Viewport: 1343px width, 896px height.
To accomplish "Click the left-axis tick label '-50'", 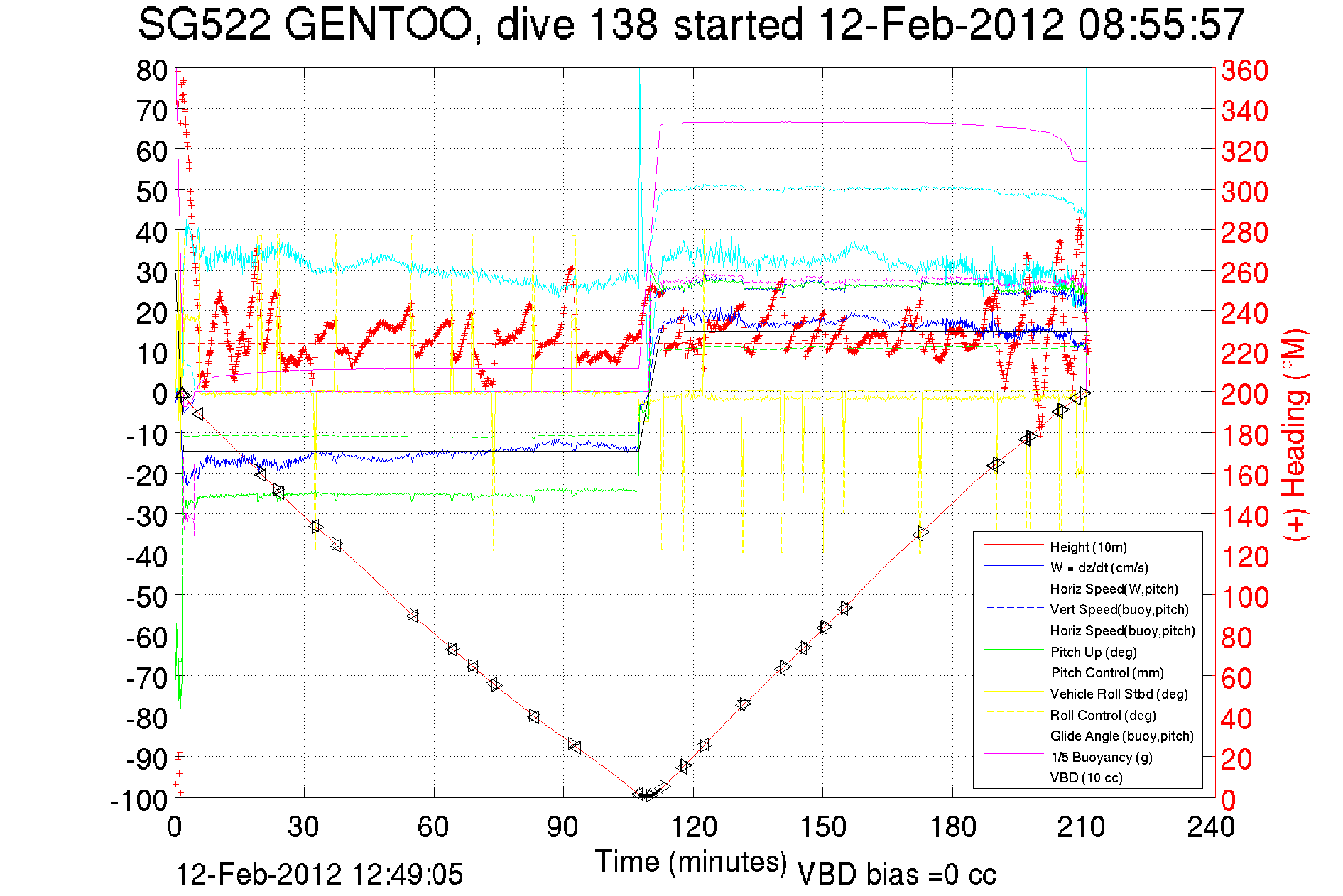I will tap(146, 596).
